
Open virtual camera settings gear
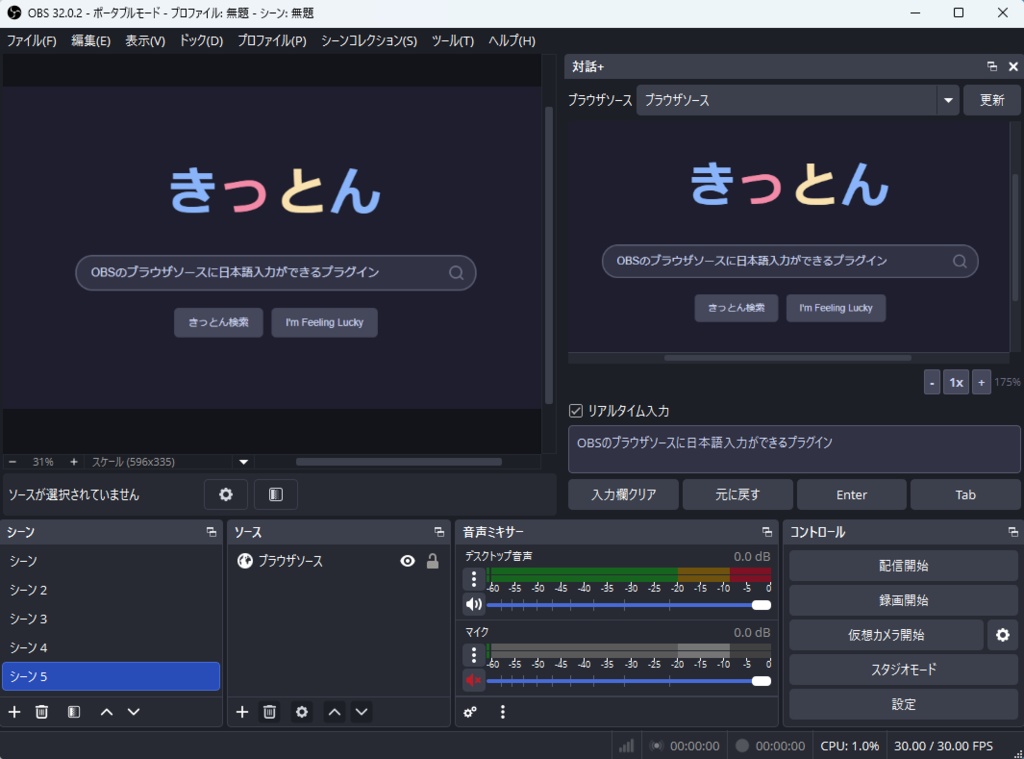[x=1002, y=635]
